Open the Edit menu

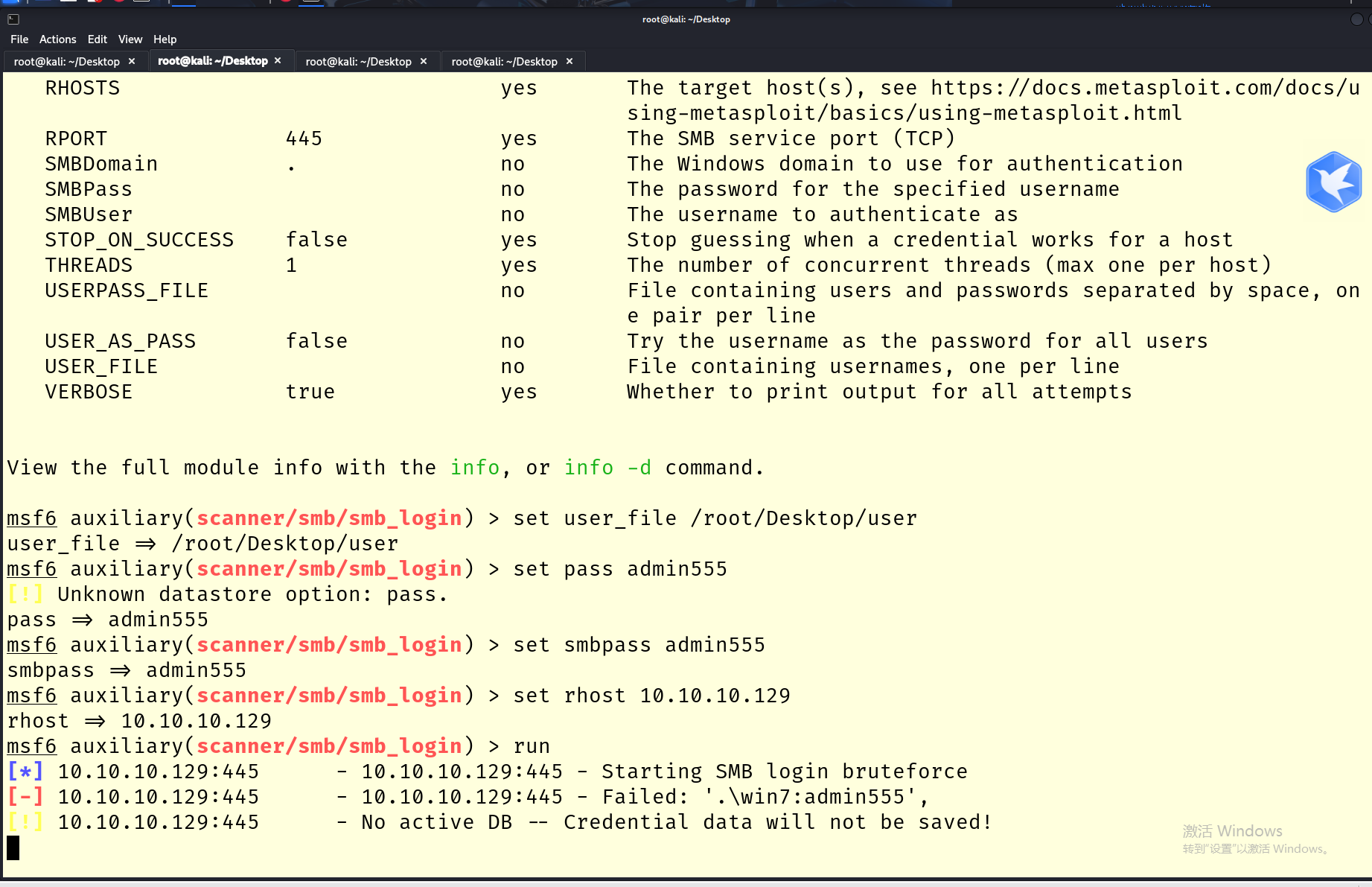pyautogui.click(x=97, y=39)
